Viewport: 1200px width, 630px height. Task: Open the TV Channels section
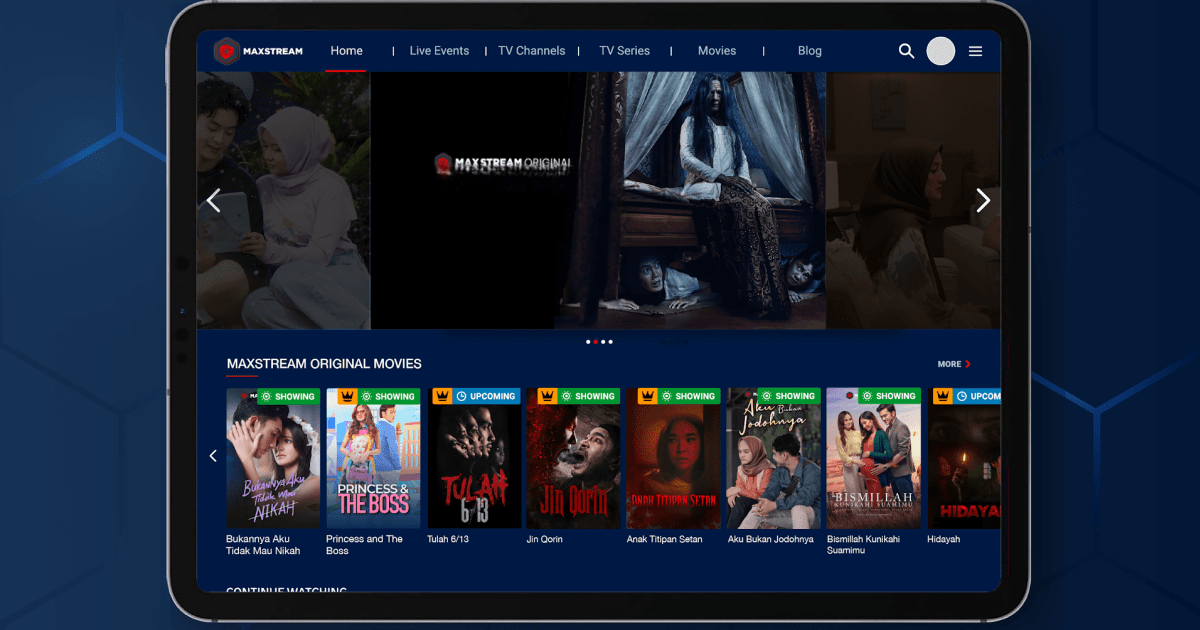click(531, 50)
